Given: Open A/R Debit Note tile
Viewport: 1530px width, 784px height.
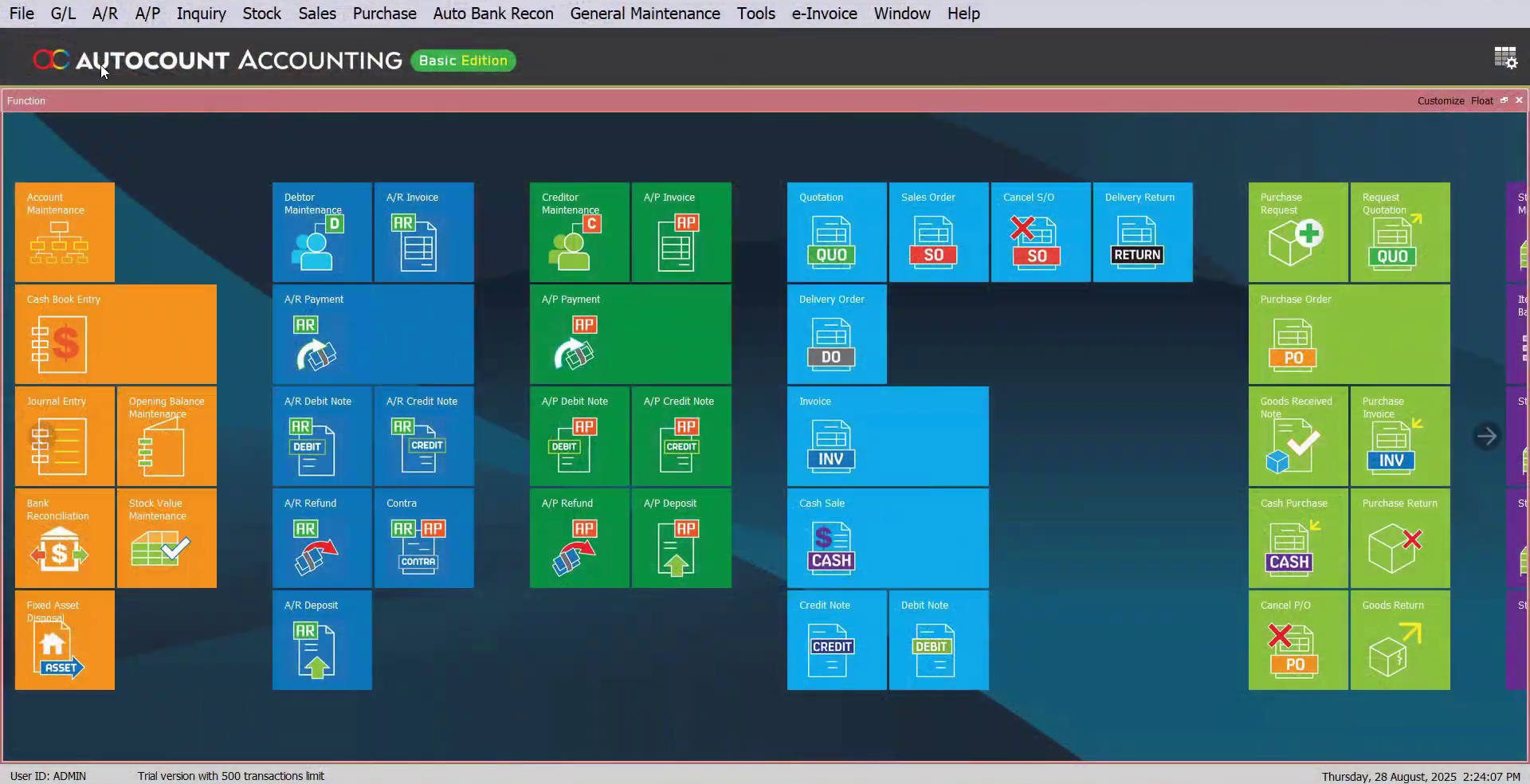Looking at the screenshot, I should coord(322,436).
